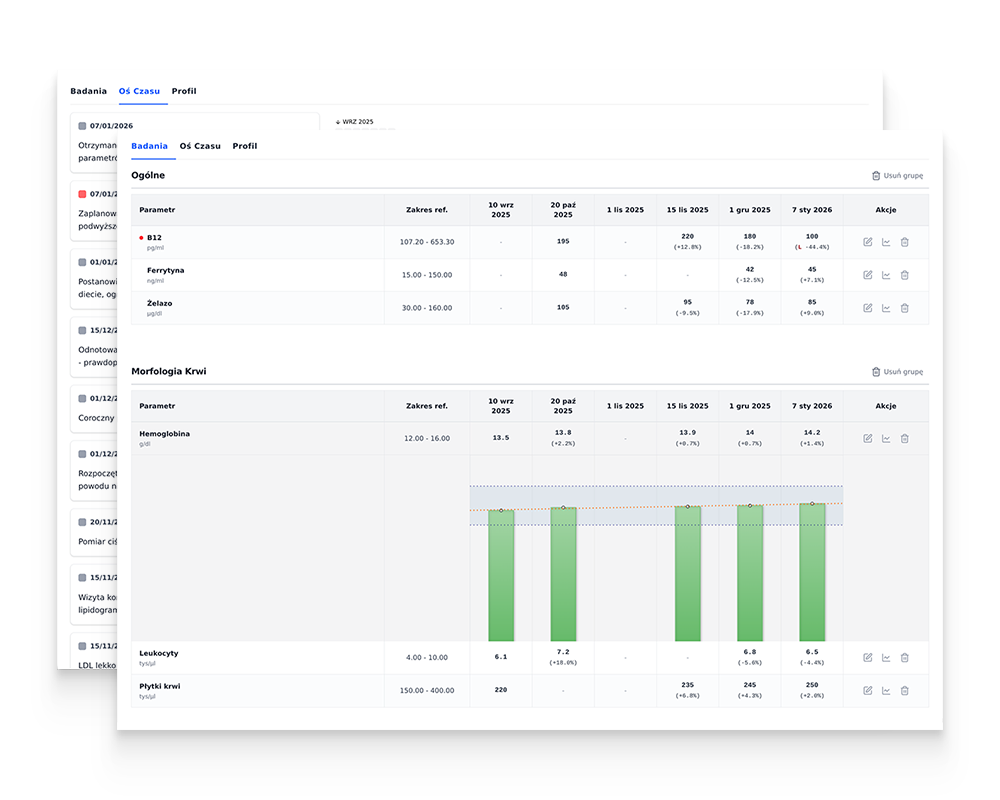
Task: Open the chart icon for Żelazo
Action: tap(886, 308)
